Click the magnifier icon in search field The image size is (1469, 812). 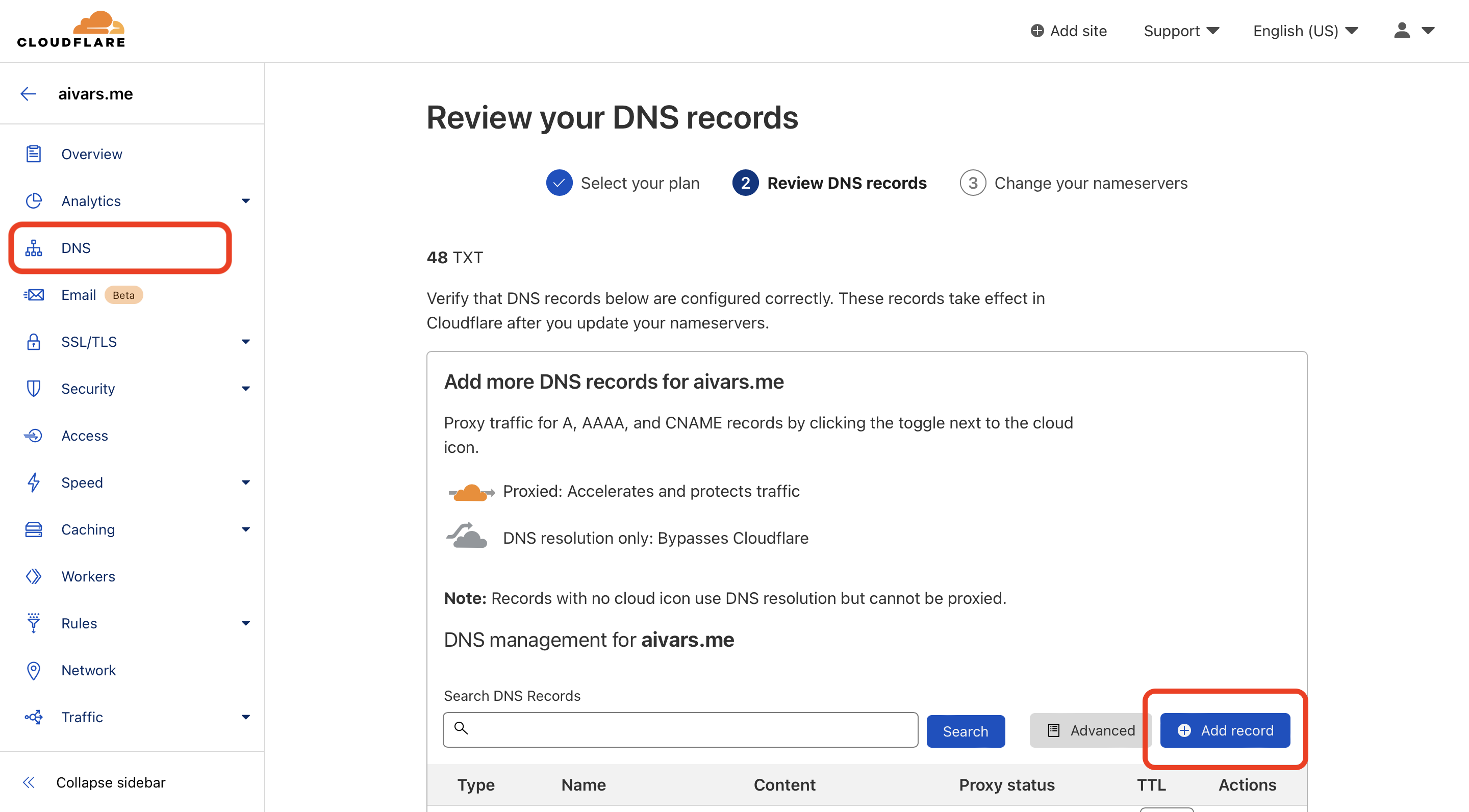point(461,728)
